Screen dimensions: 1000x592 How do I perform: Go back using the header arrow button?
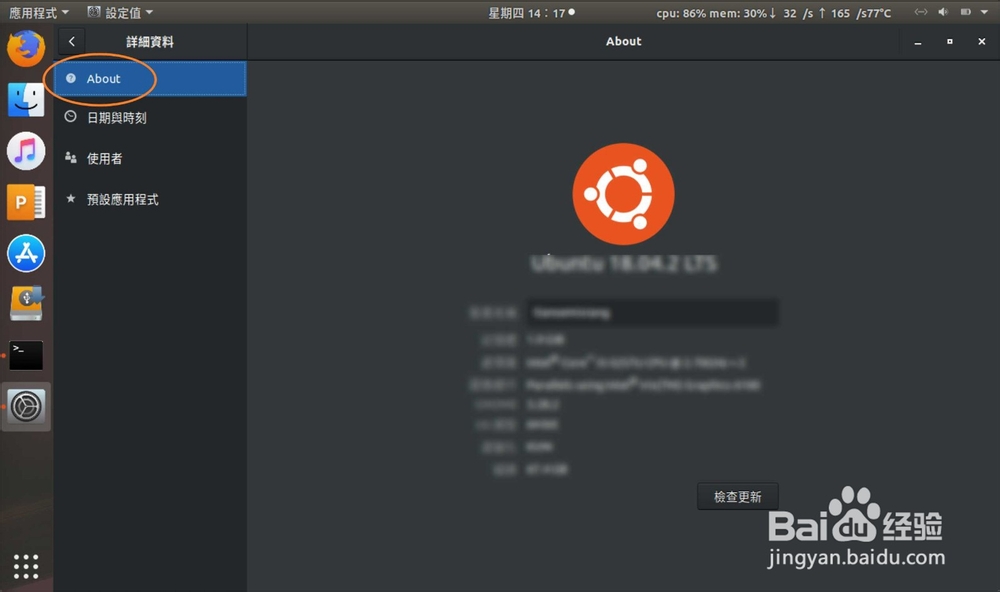coord(71,41)
